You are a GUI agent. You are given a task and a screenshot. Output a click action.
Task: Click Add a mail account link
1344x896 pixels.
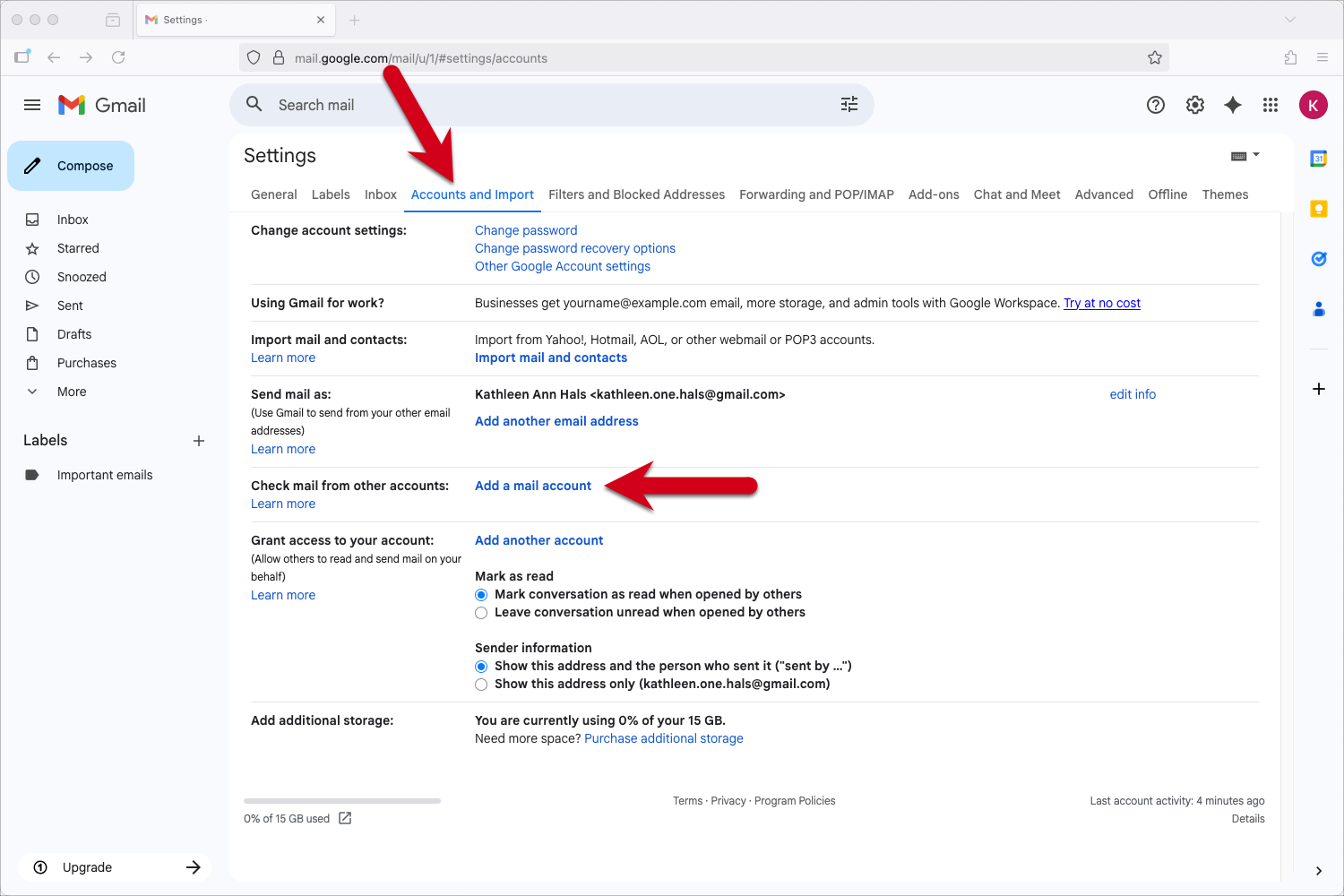pos(533,486)
